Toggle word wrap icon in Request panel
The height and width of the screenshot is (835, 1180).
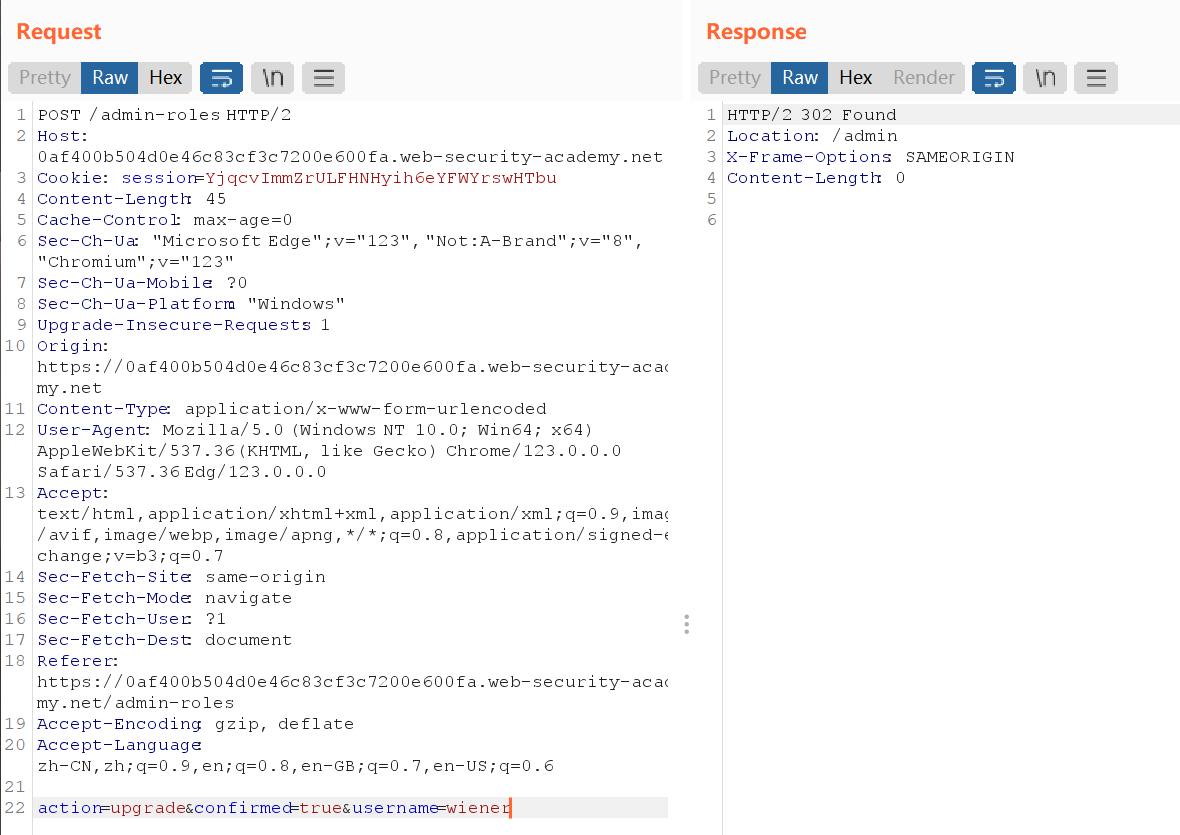pyautogui.click(x=222, y=78)
